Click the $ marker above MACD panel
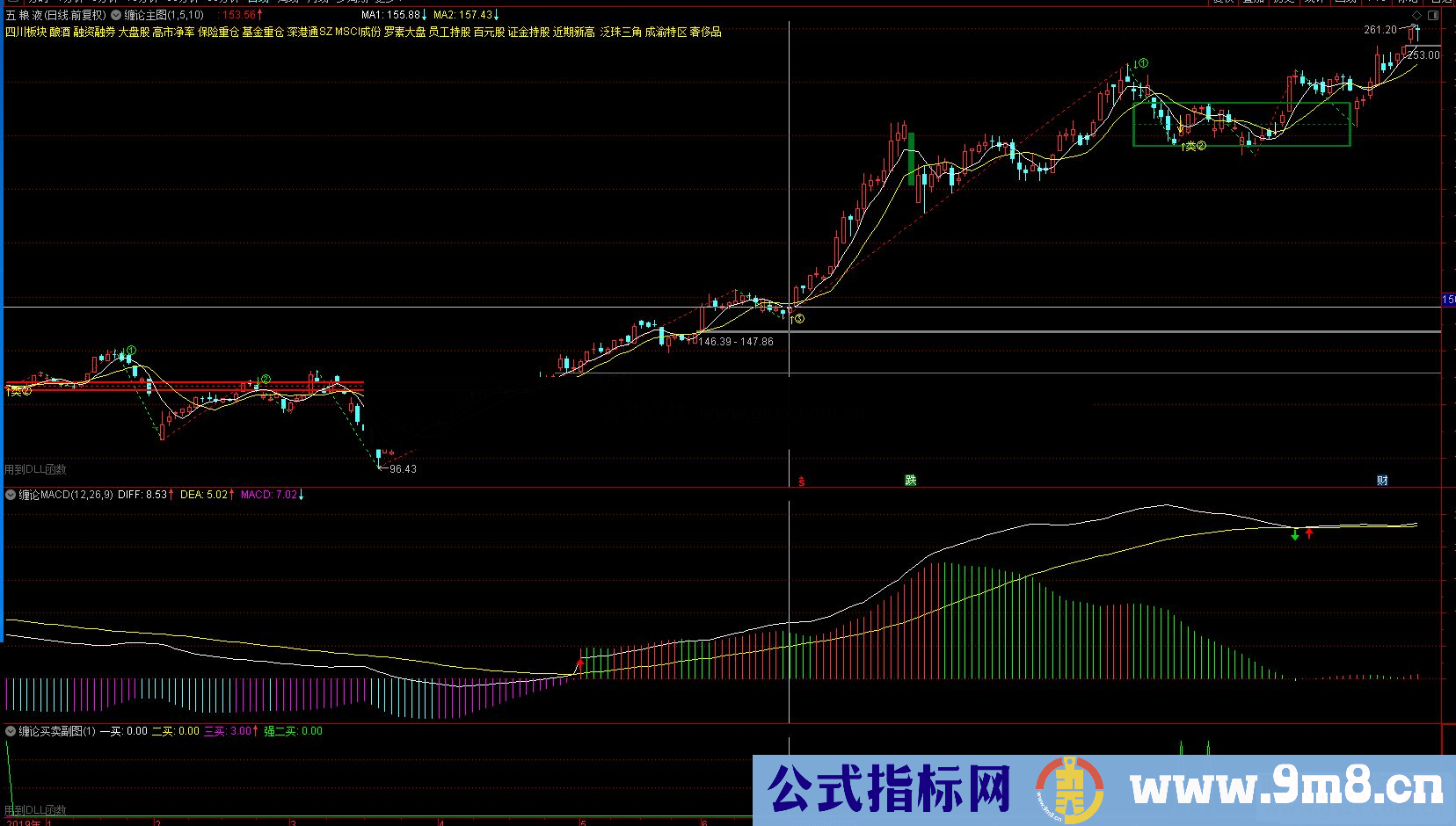The width and height of the screenshot is (1456, 826). 801,481
